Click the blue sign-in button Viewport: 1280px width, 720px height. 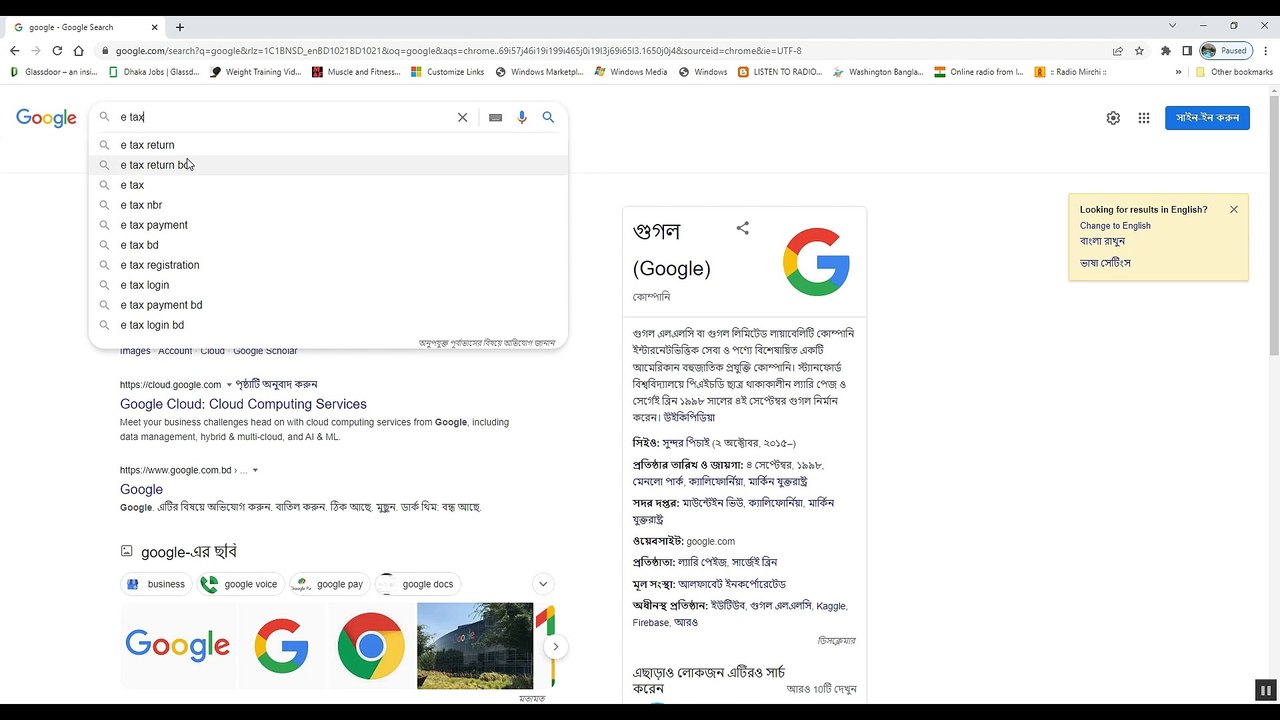click(x=1207, y=118)
